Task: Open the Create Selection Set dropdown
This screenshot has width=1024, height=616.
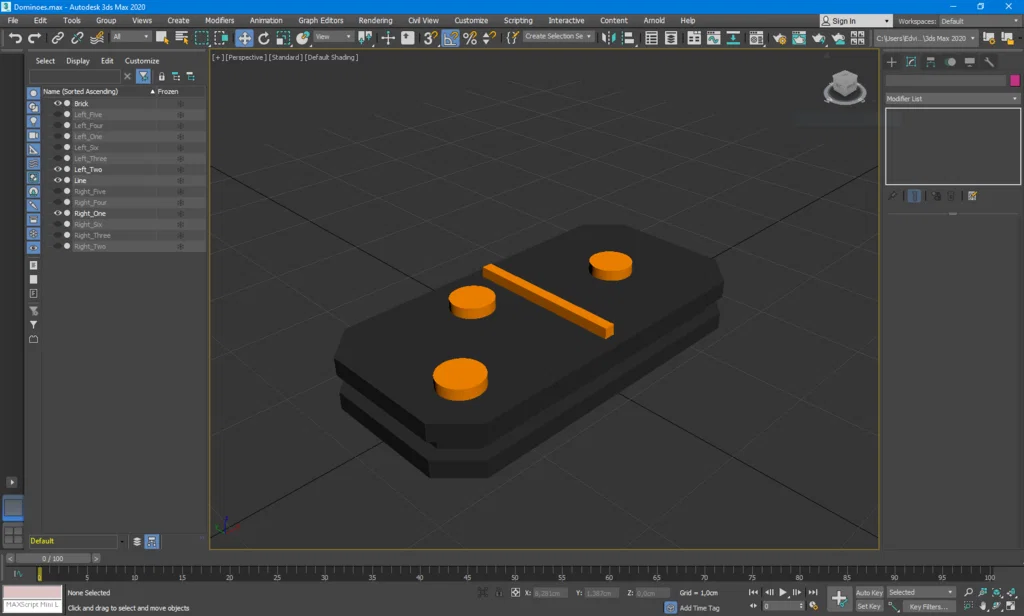Action: pyautogui.click(x=558, y=37)
